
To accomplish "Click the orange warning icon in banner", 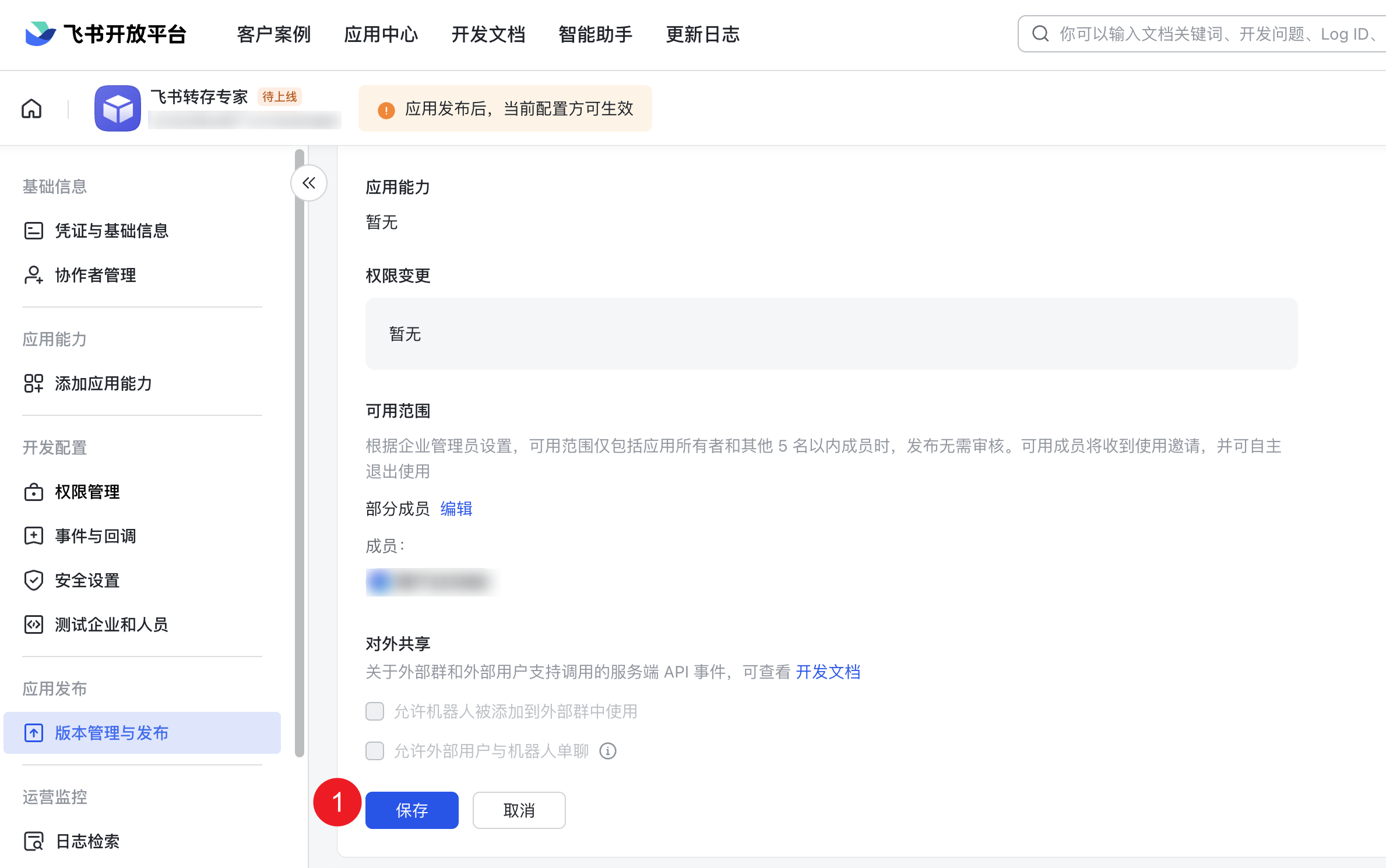I will pos(386,110).
